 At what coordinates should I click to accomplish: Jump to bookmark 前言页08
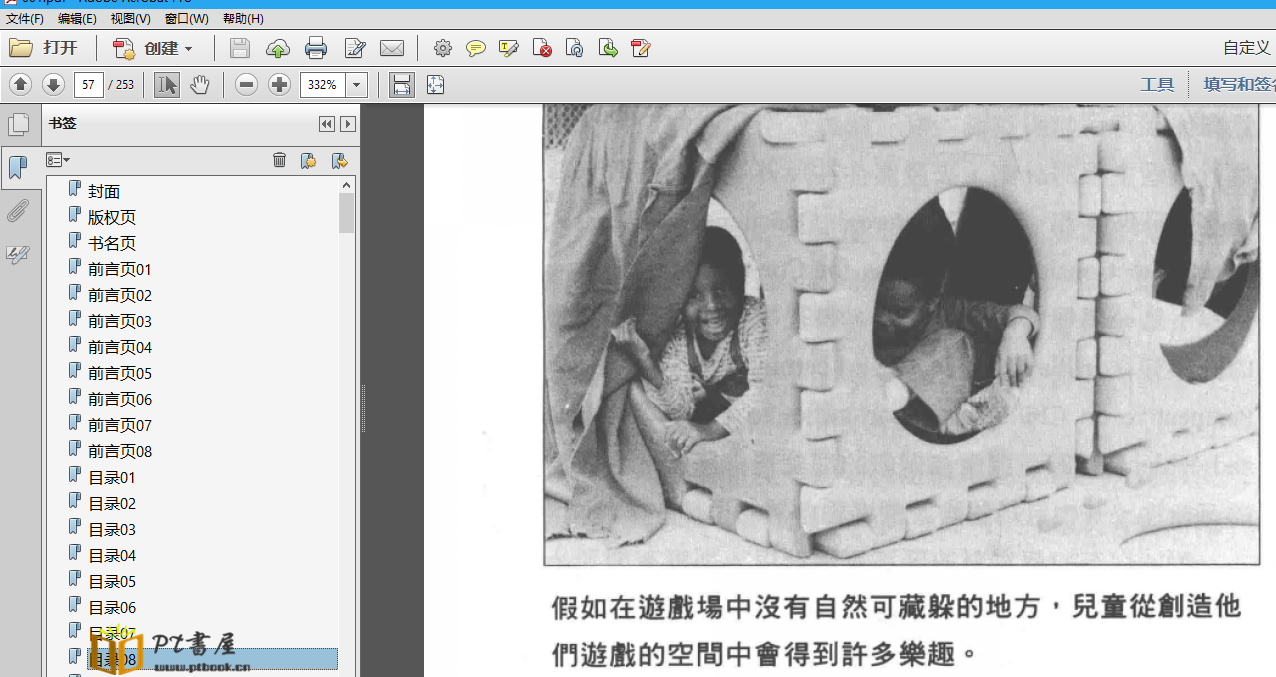point(120,451)
